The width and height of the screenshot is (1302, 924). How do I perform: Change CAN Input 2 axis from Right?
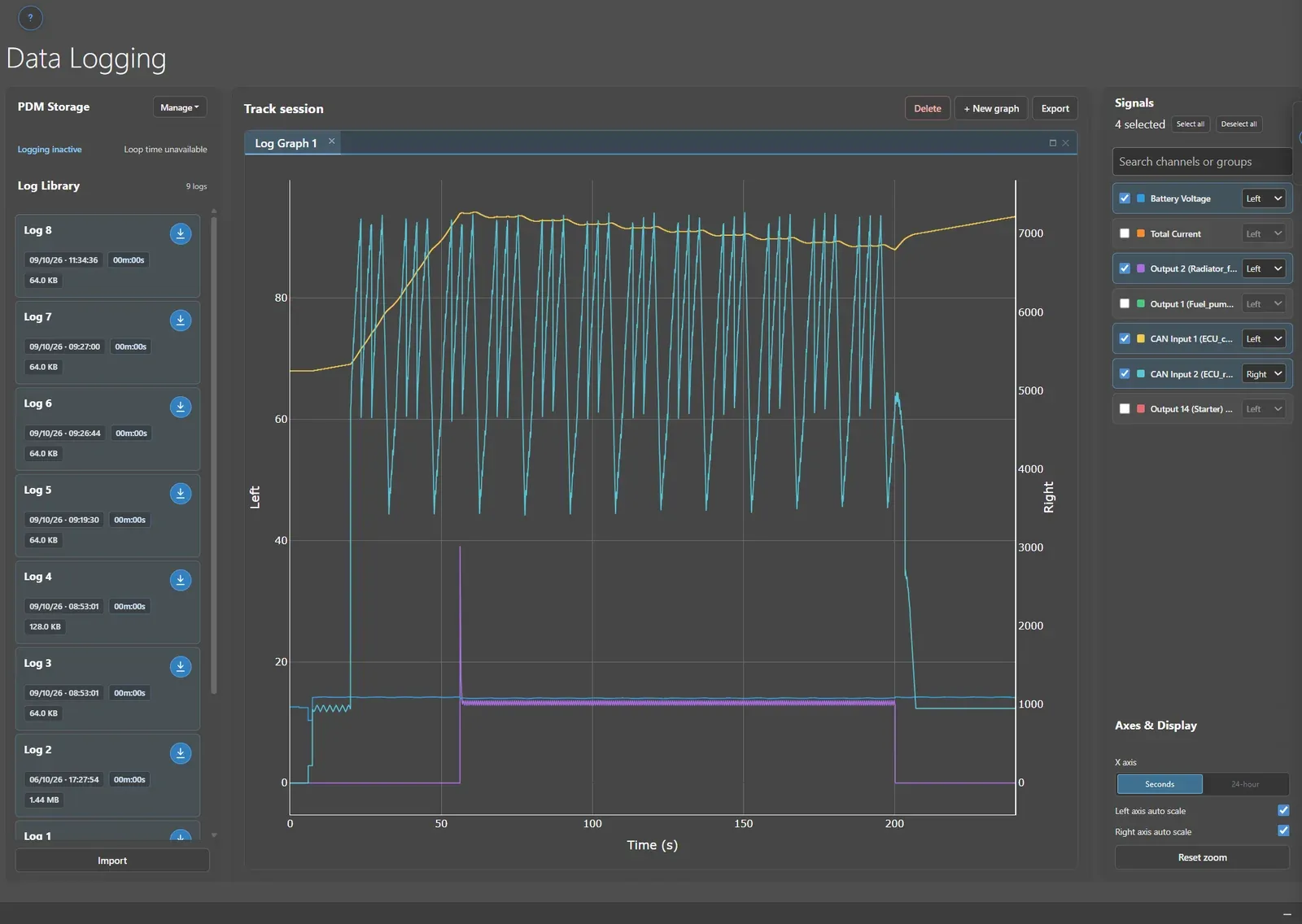tap(1264, 374)
